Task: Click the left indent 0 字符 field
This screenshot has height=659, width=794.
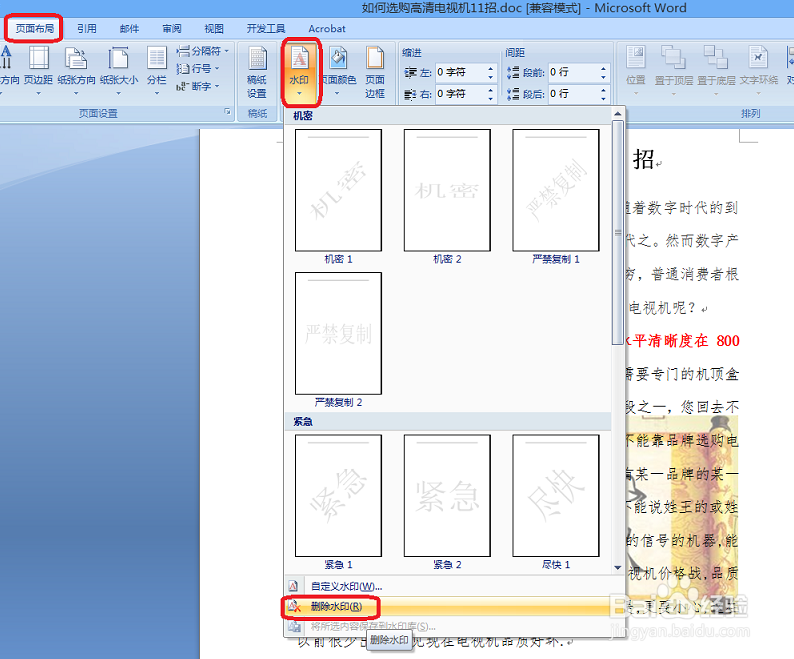Action: click(460, 72)
